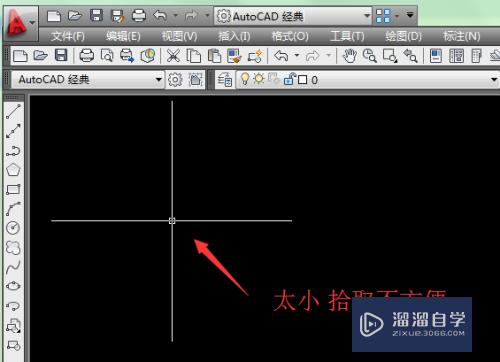Open the Block Editor icon
Screen dimensions: 500x362
pos(256,56)
